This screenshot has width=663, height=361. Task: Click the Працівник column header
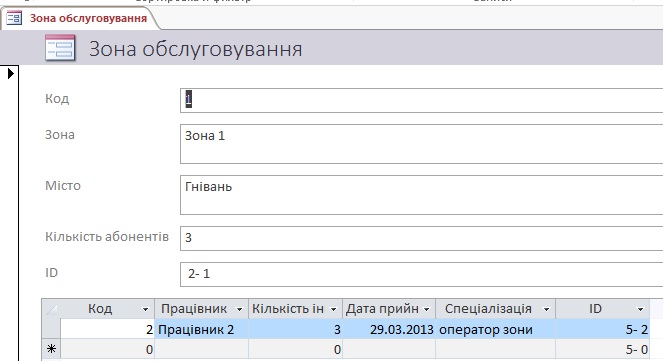pyautogui.click(x=202, y=309)
